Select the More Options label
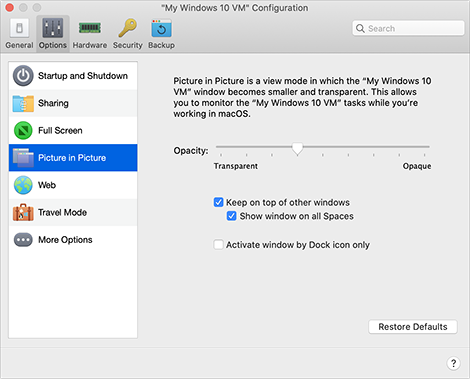470x379 pixels. [x=65, y=240]
